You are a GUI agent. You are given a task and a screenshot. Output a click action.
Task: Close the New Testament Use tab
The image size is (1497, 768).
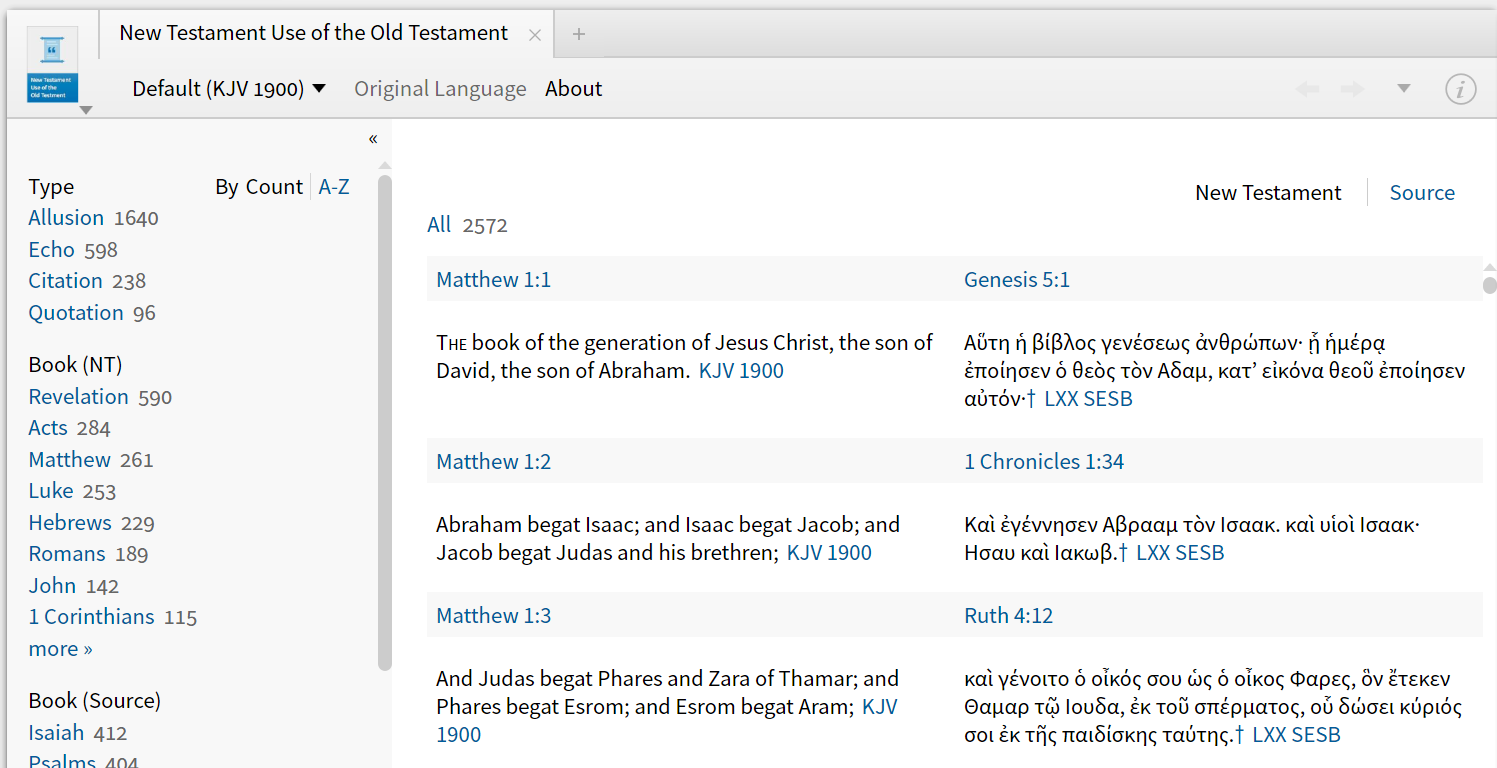(535, 35)
